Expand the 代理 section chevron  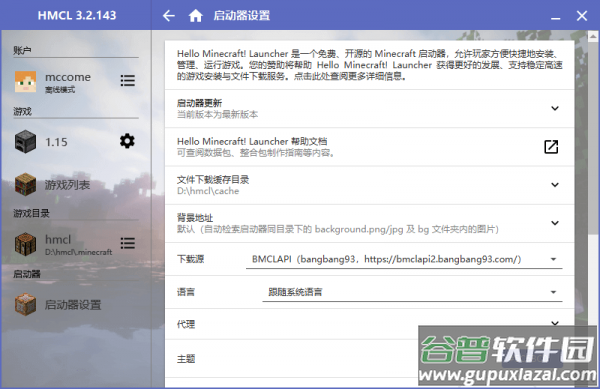[555, 323]
